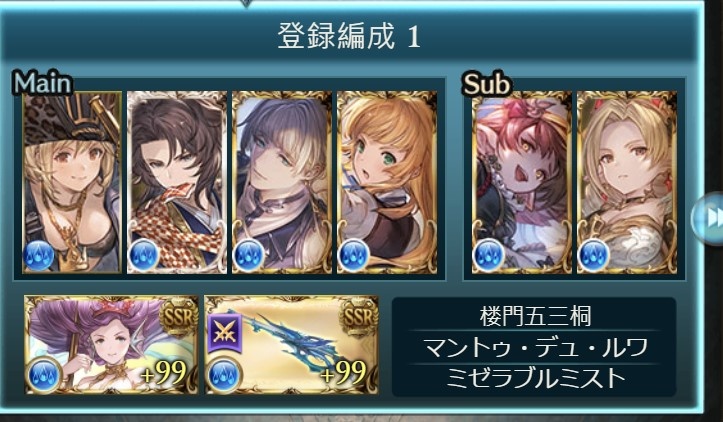Image resolution: width=723 pixels, height=422 pixels.
Task: Select the pink-haired sub character portrait
Action: tap(522, 182)
